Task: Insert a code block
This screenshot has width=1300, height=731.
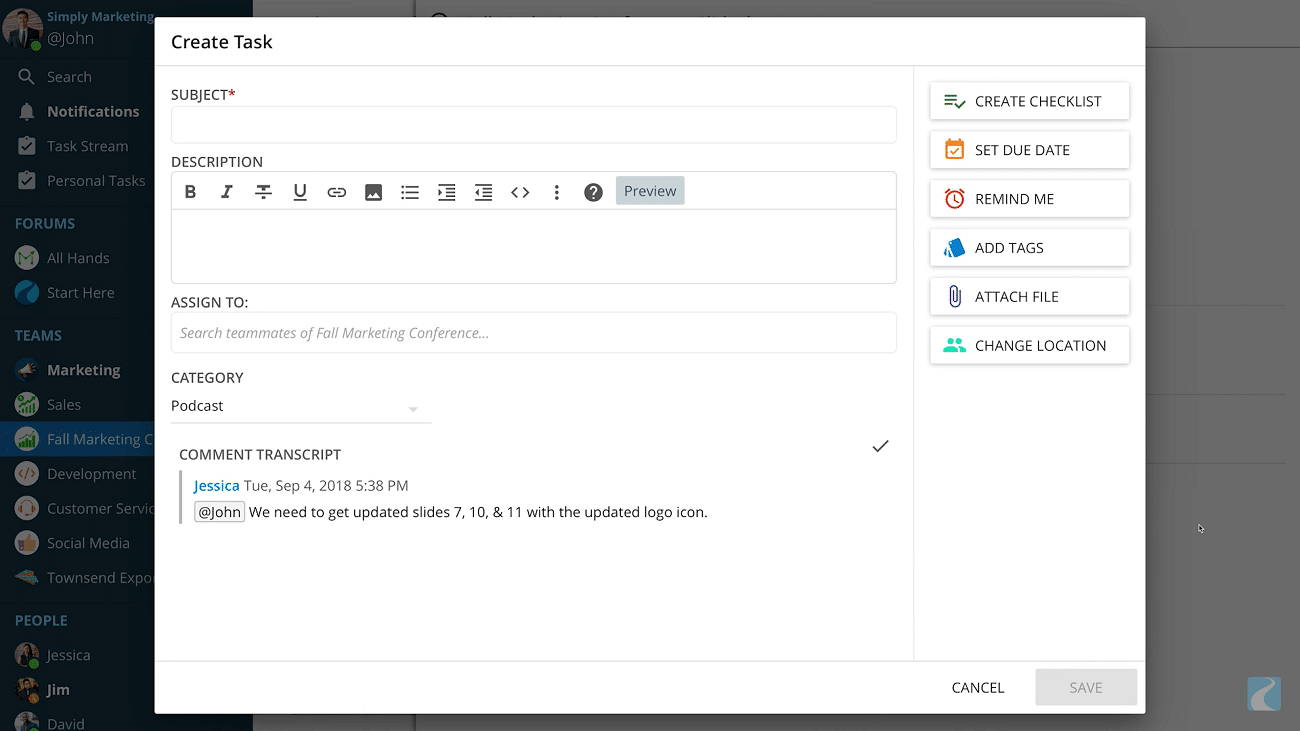Action: (520, 191)
